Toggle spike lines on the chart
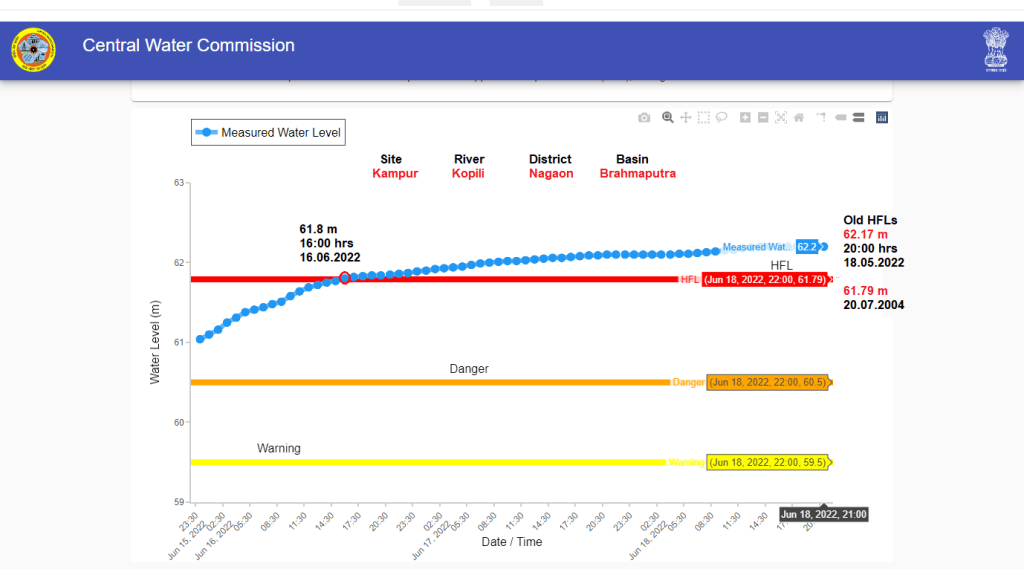Screen dimensions: 1024x575 821,118
